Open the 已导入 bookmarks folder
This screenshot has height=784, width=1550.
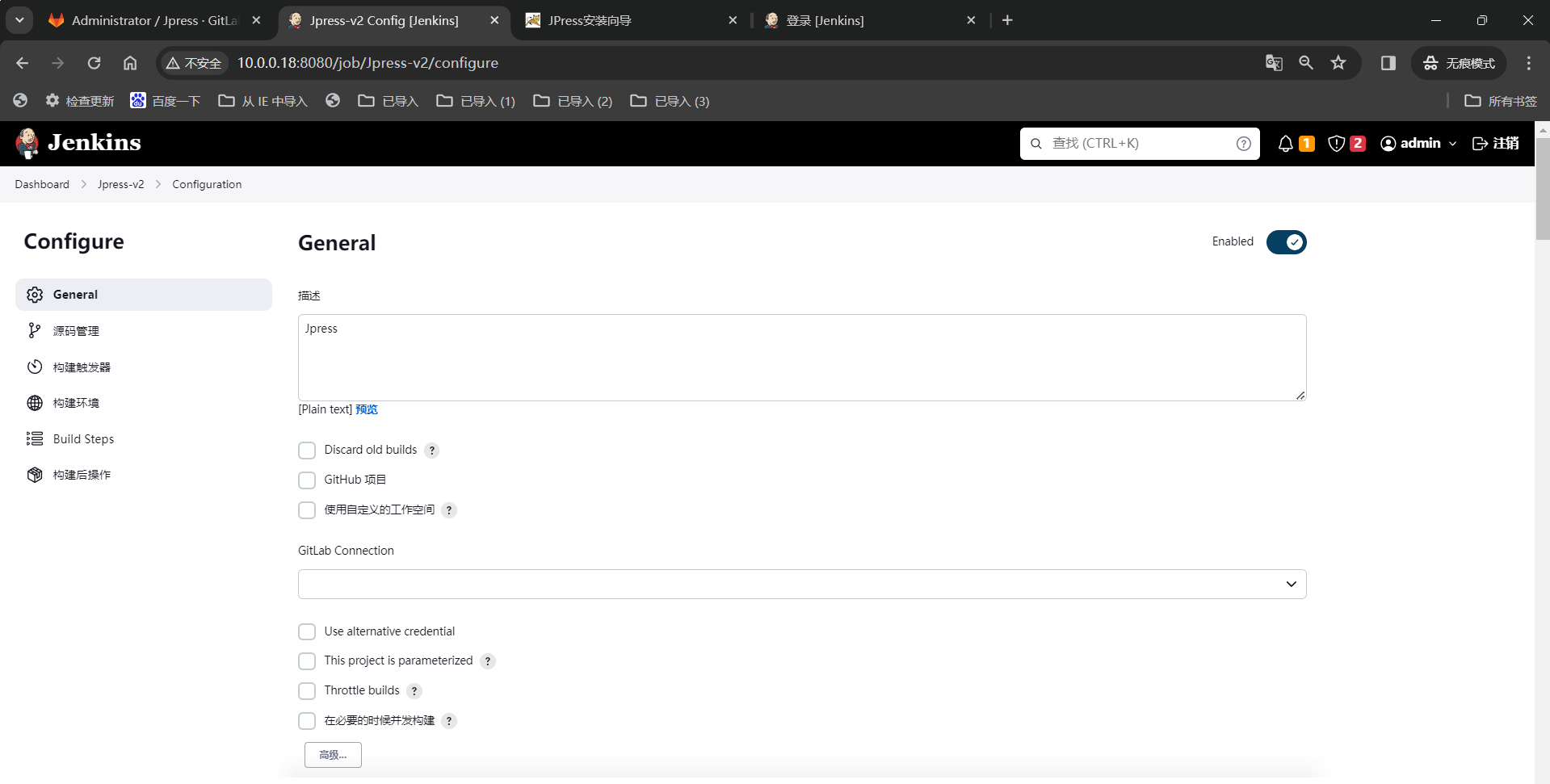pos(389,101)
